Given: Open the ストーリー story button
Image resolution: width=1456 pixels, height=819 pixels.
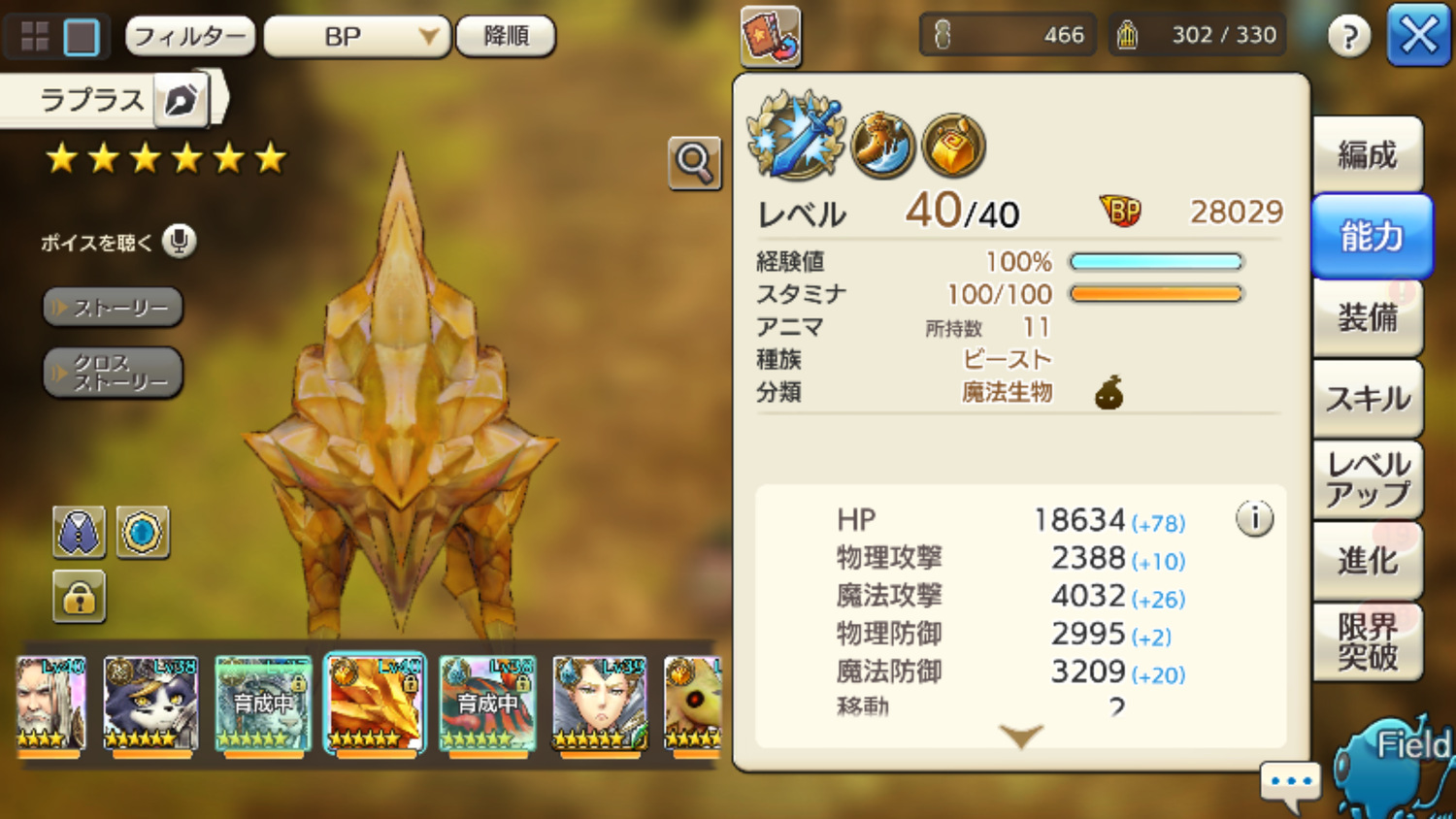Looking at the screenshot, I should click(x=113, y=307).
